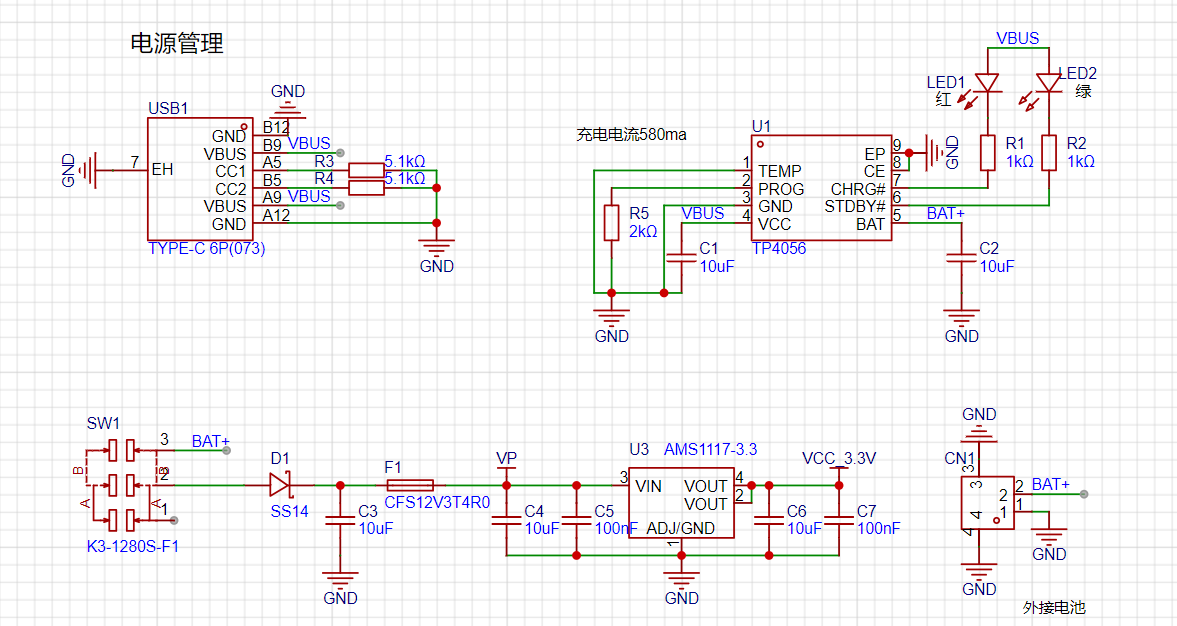
Task: Click the EH pin name on USB1
Action: [162, 170]
